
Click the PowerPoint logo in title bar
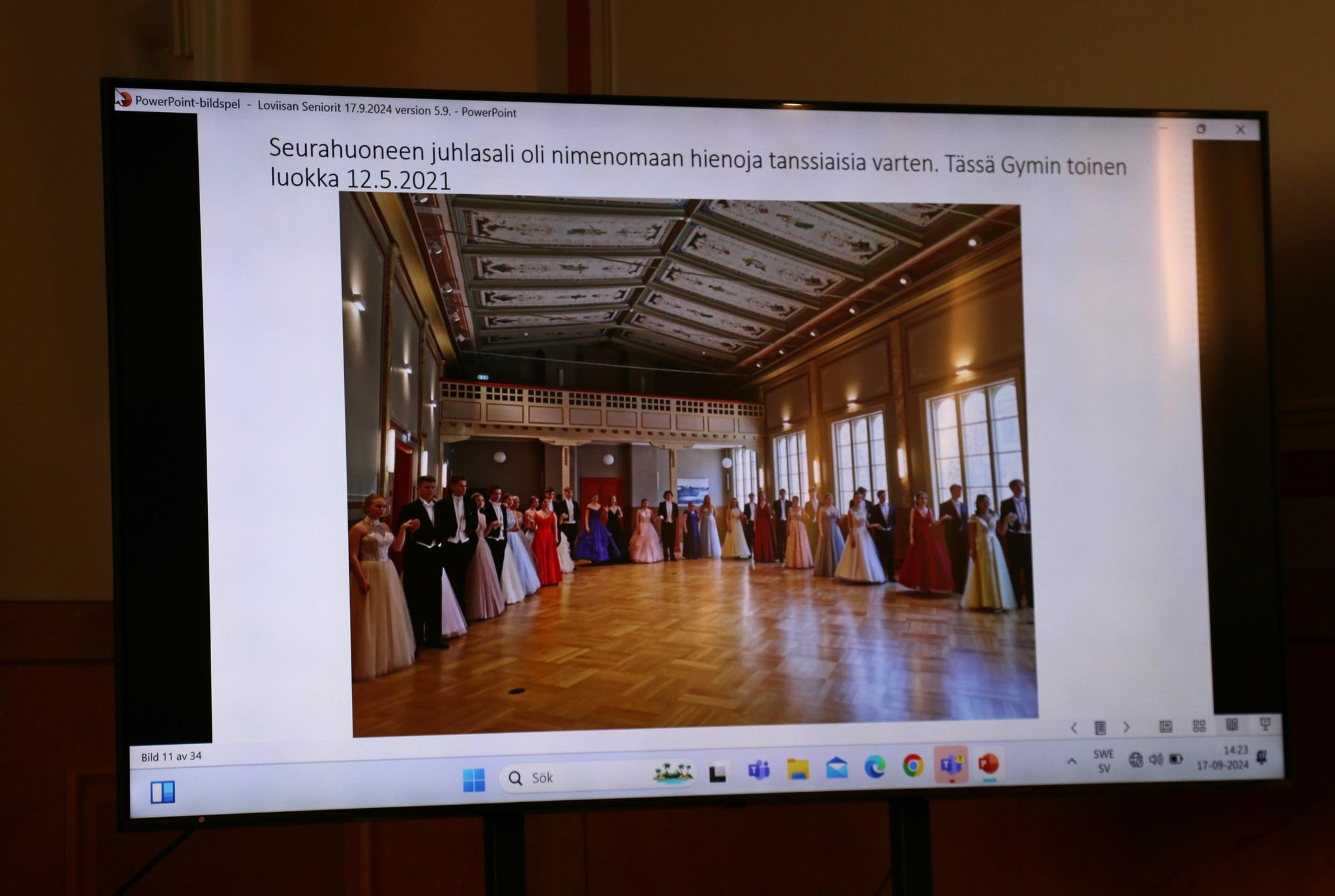pos(123,99)
